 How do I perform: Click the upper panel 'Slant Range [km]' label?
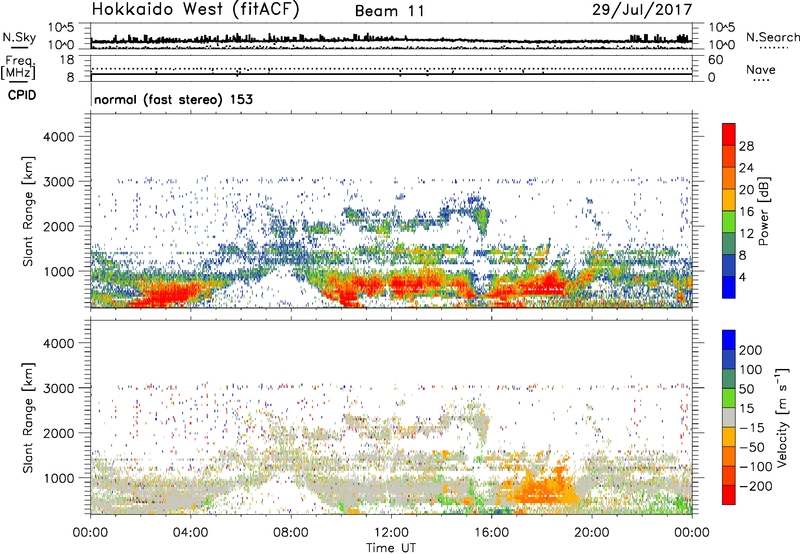pos(28,211)
